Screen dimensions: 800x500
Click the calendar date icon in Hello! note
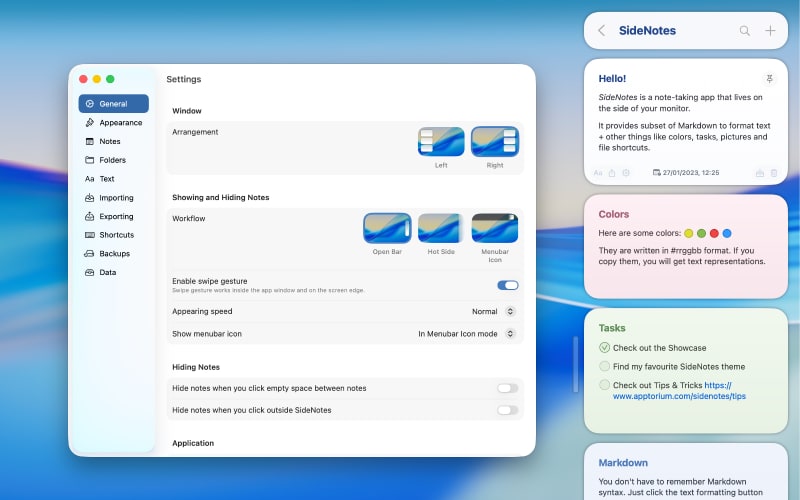coord(657,172)
